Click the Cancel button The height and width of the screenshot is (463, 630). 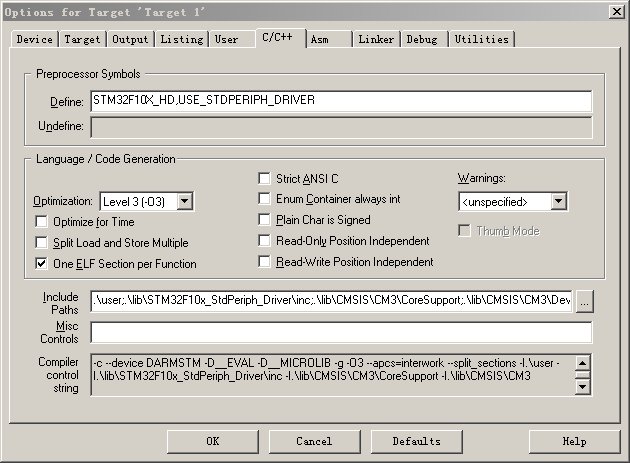click(315, 442)
